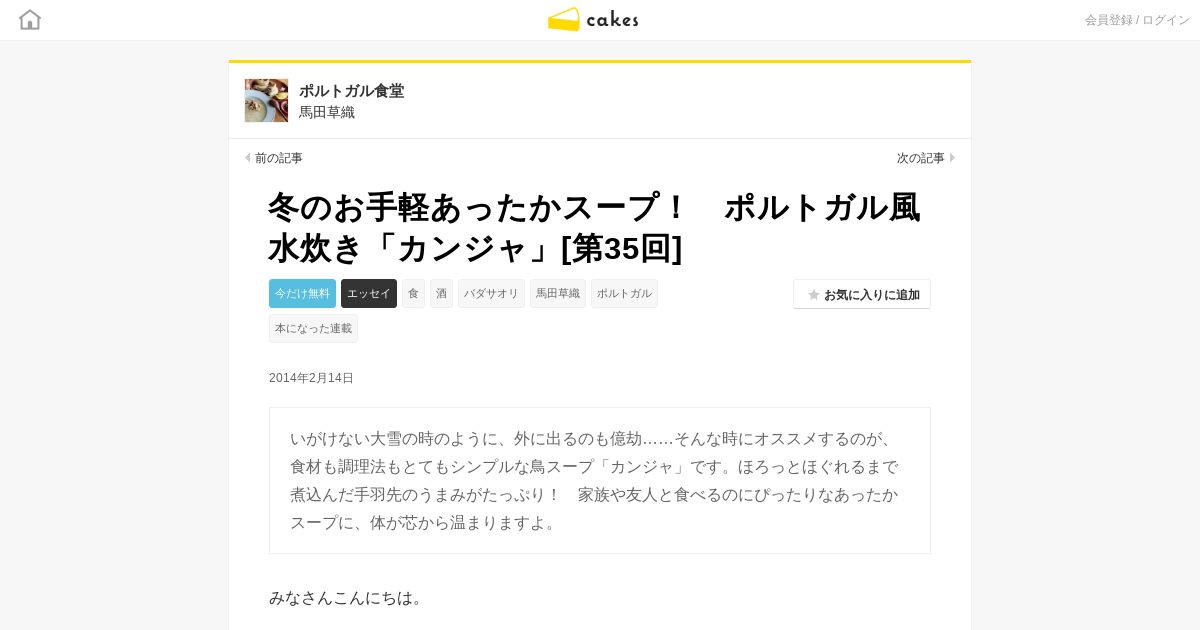
Task: Click the article title heading
Action: pos(595,227)
